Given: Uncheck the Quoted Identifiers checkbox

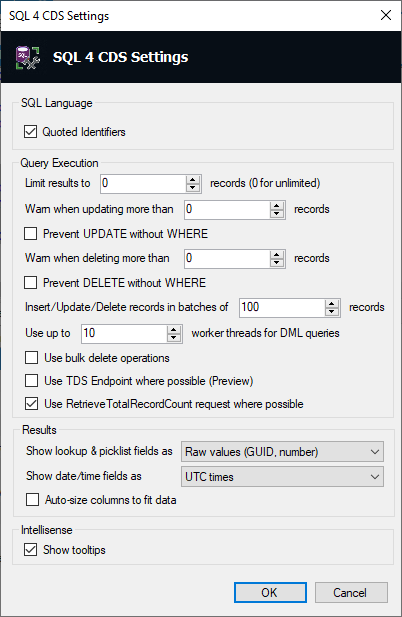Looking at the screenshot, I should tap(31, 131).
